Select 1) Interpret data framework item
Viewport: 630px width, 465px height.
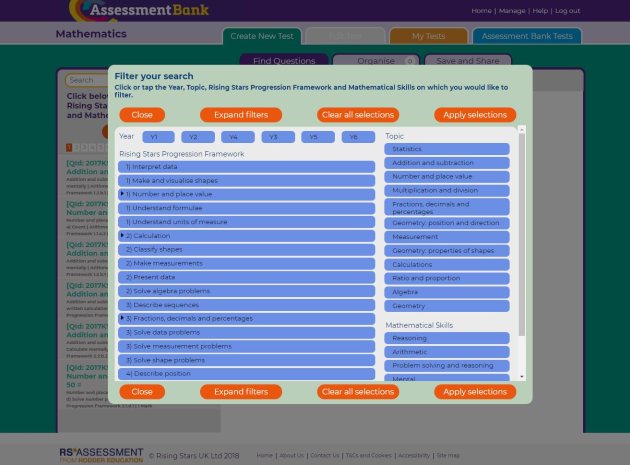(x=246, y=167)
